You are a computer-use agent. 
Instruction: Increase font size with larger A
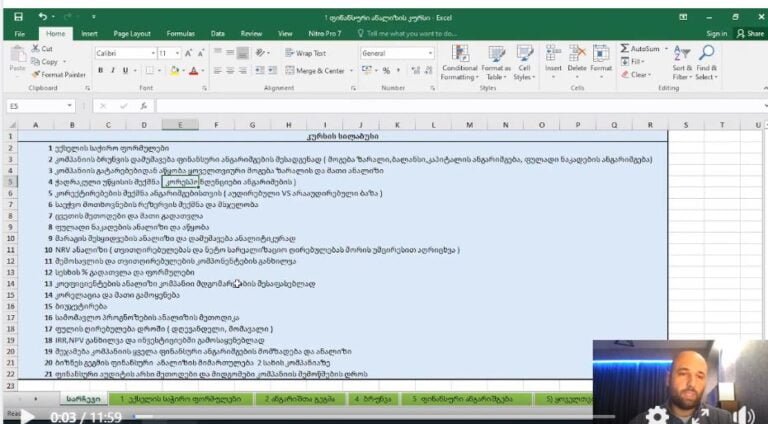[x=189, y=53]
